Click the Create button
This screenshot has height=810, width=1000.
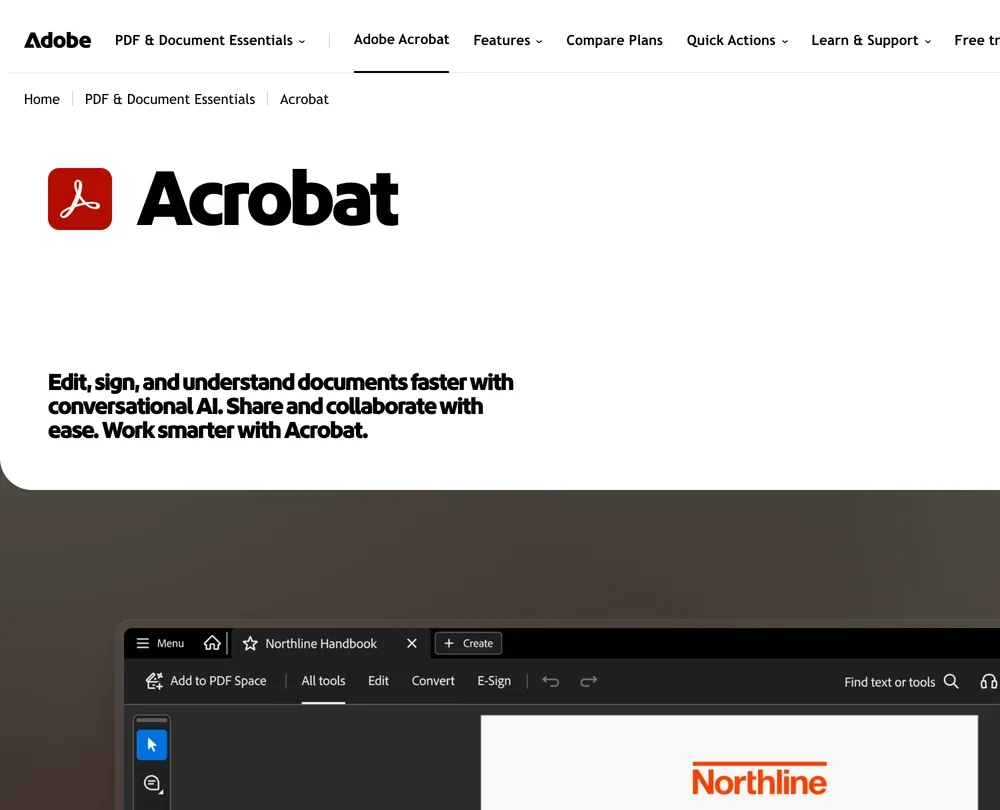click(x=468, y=644)
